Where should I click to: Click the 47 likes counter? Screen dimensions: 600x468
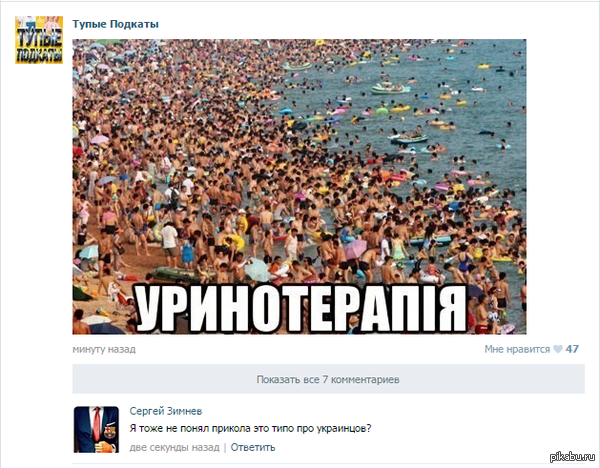click(x=572, y=349)
